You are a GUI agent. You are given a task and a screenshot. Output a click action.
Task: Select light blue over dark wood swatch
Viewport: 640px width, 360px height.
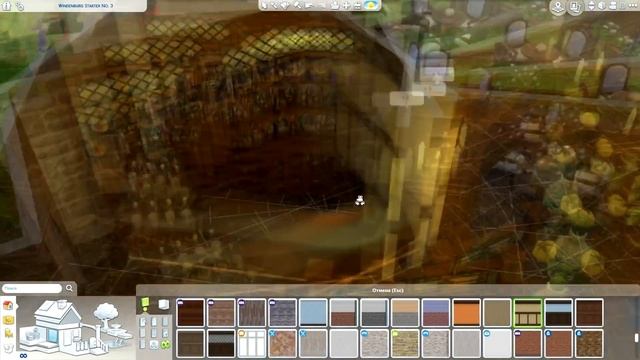pos(558,313)
